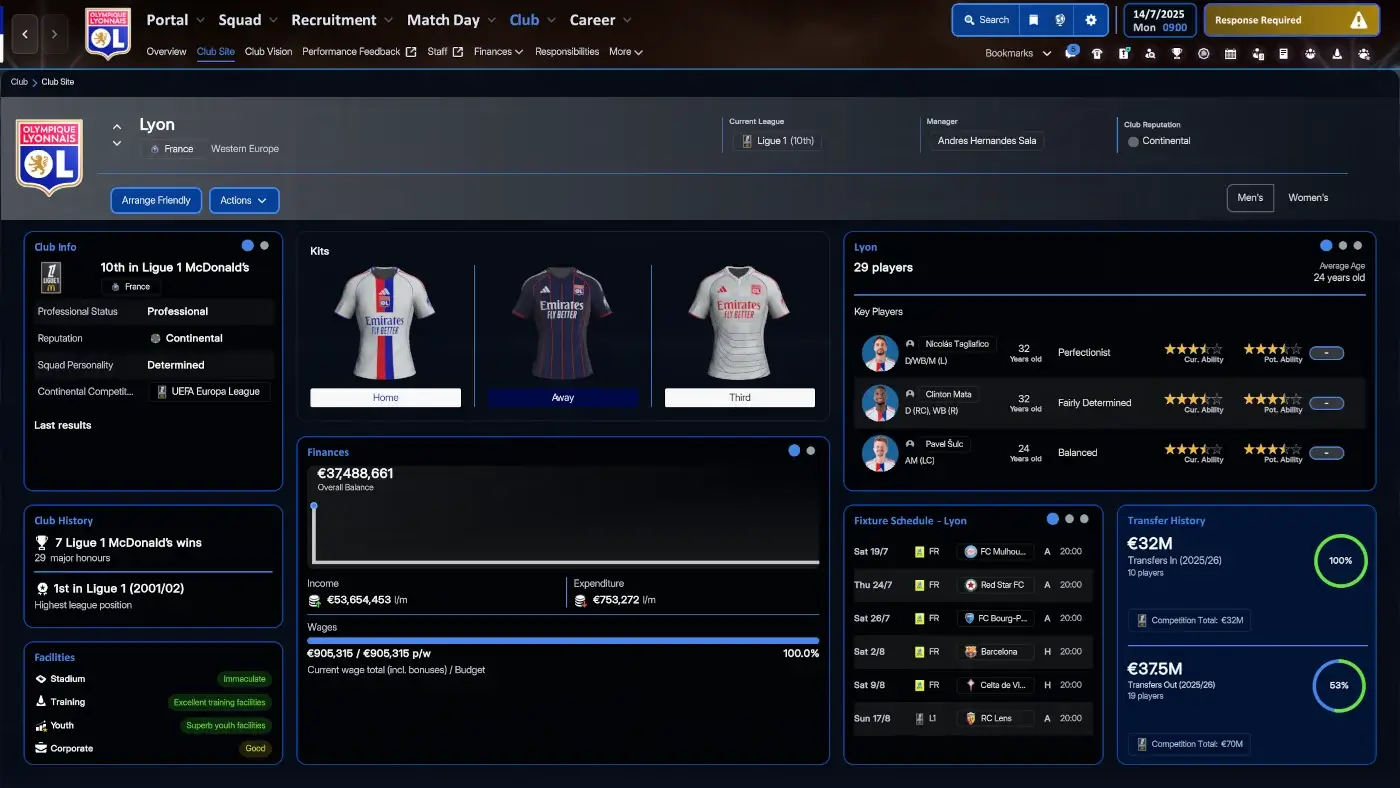The width and height of the screenshot is (1400, 788).
Task: Select second page dot in Fixture Schedule panel
Action: [x=1070, y=519]
